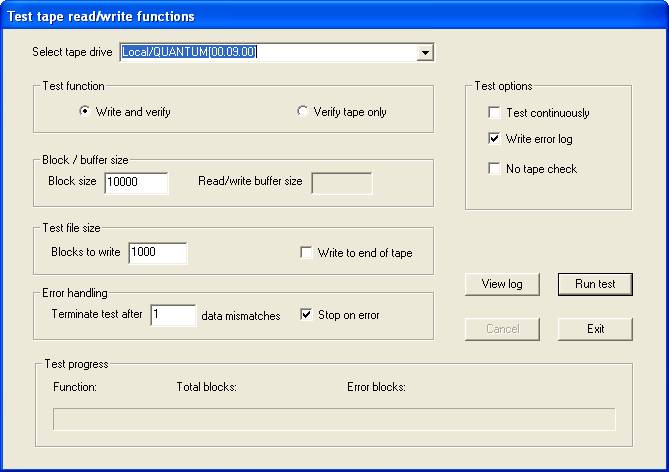The height and width of the screenshot is (472, 669).
Task: Focus the Blocks to write field
Action: [x=157, y=253]
